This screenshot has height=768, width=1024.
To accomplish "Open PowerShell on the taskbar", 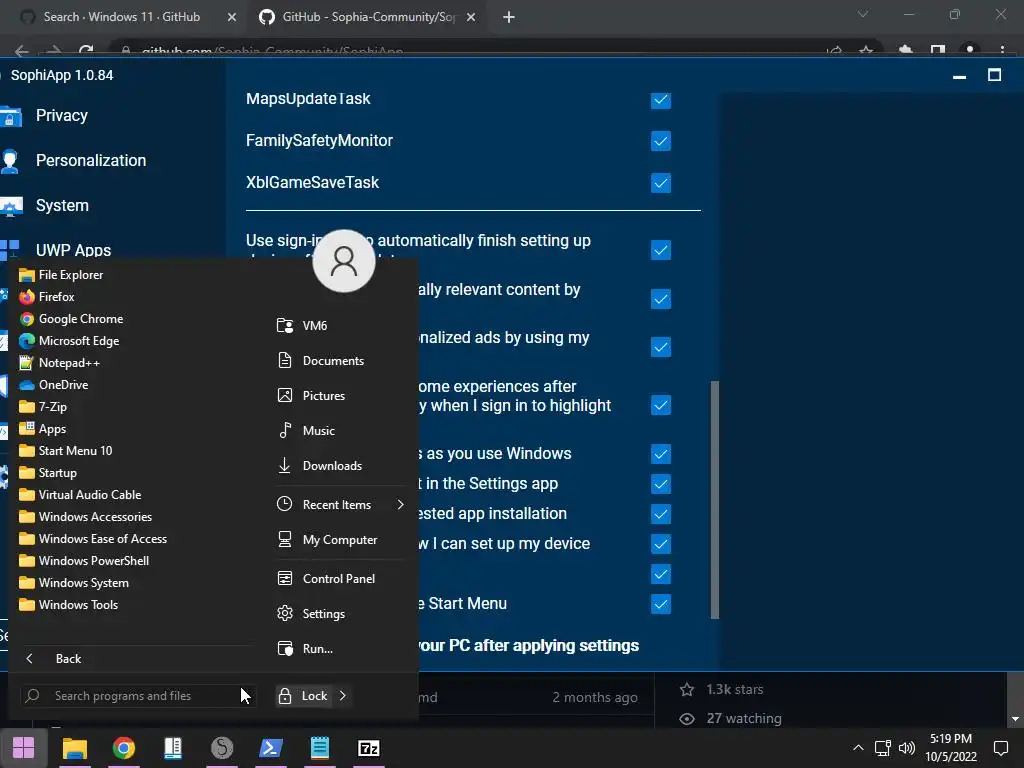I will (270, 748).
